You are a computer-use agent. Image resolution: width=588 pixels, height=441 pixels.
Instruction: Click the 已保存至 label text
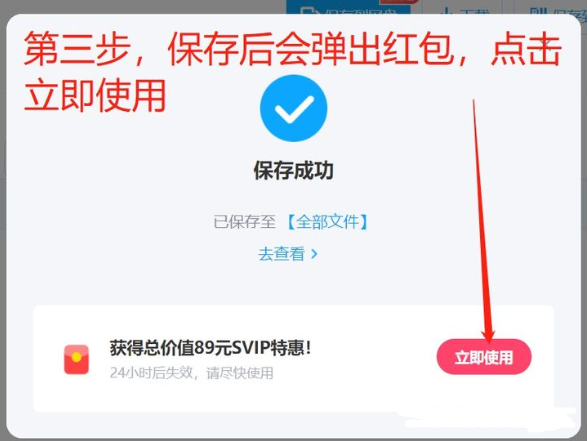(244, 222)
